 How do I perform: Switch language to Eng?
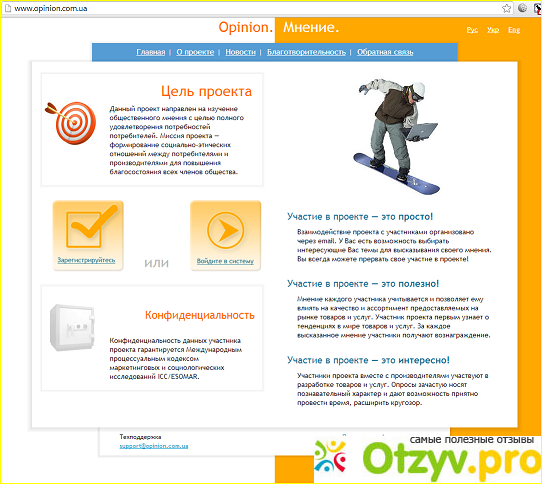click(514, 30)
